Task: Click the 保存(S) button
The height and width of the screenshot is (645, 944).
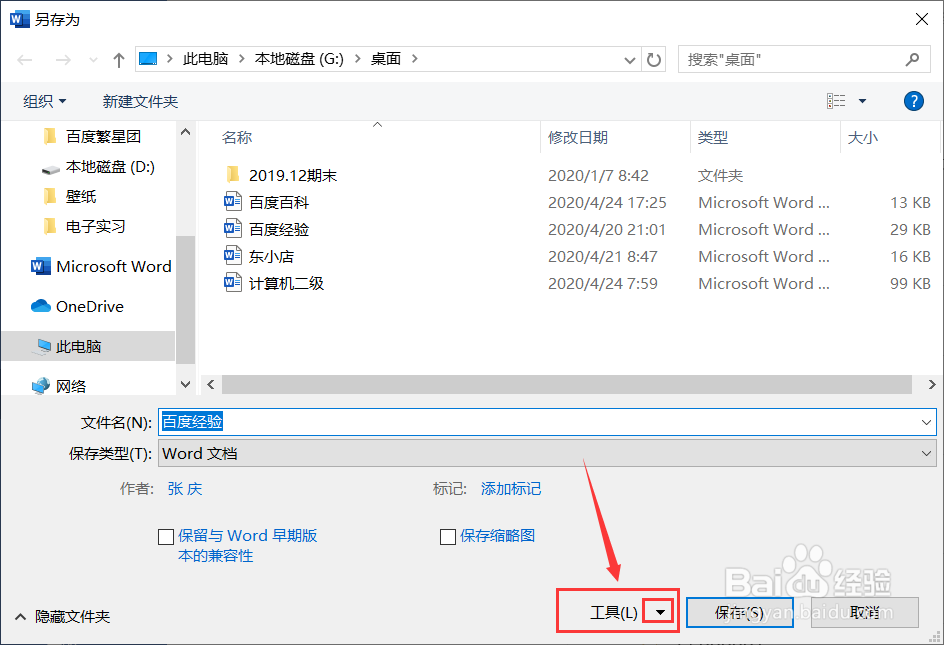Action: click(x=739, y=612)
